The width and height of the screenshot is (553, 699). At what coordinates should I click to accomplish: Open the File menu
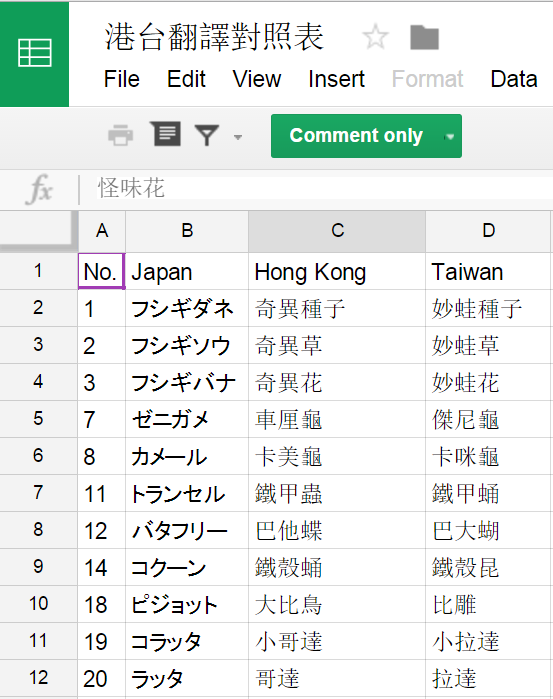click(x=122, y=79)
